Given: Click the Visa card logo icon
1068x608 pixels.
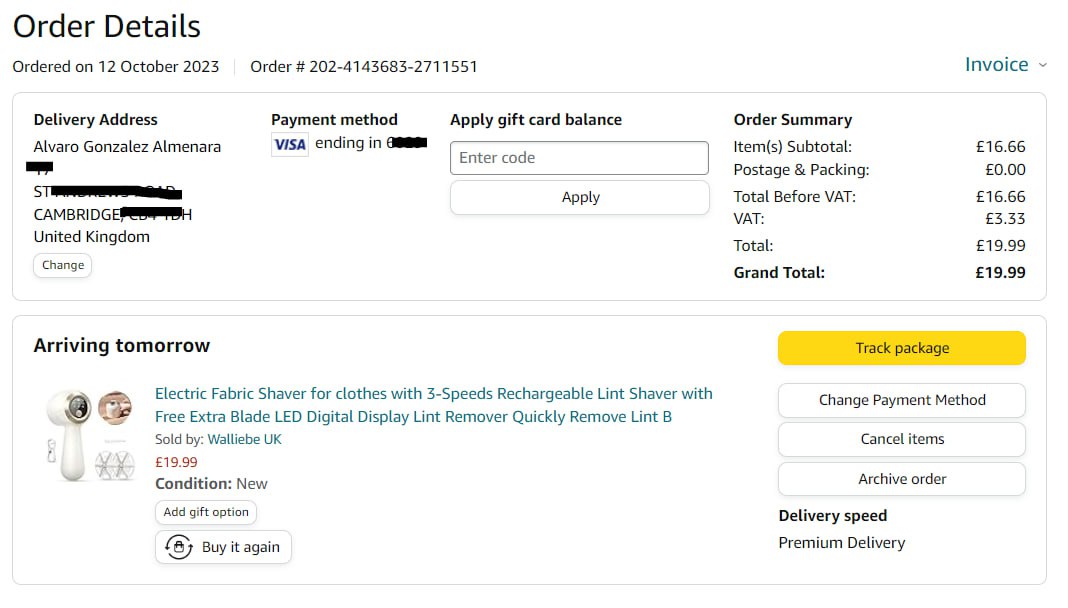Looking at the screenshot, I should pyautogui.click(x=290, y=144).
